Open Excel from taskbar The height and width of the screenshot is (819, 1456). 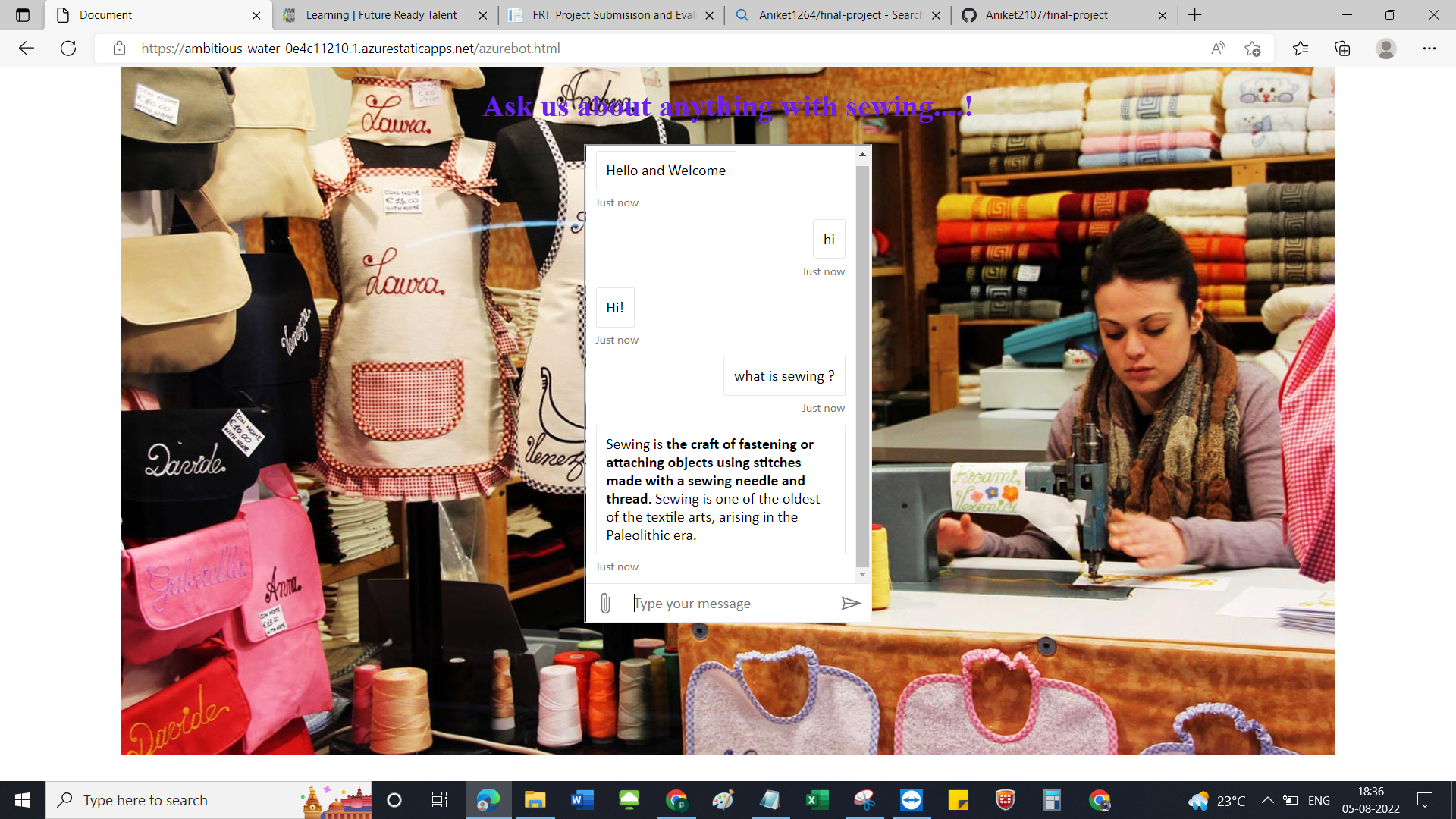click(x=817, y=800)
